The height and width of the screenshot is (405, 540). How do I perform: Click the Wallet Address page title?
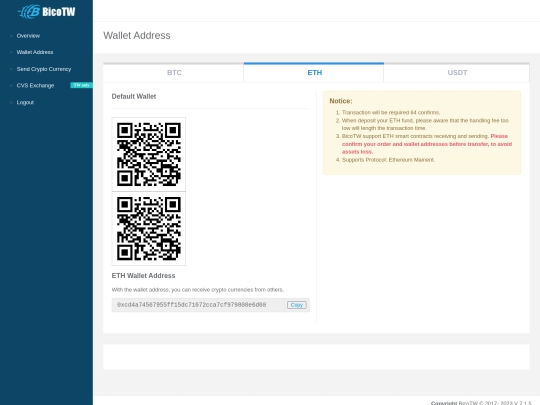[x=137, y=35]
